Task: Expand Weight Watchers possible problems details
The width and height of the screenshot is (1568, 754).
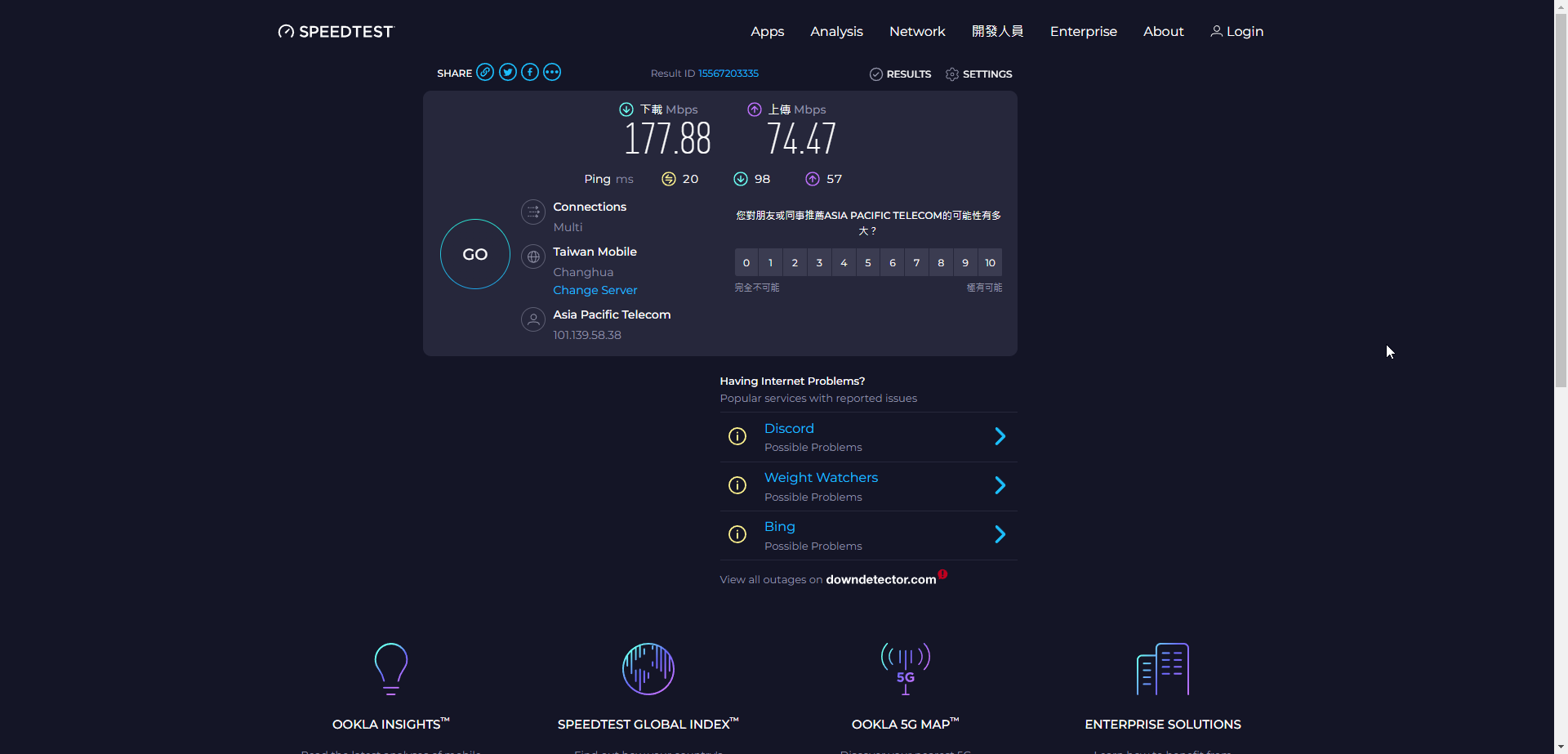Action: [x=1000, y=485]
